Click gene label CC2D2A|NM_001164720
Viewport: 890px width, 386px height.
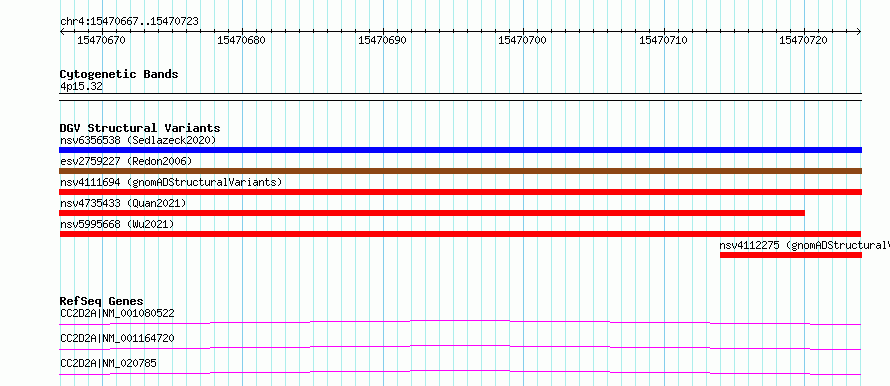point(117,338)
